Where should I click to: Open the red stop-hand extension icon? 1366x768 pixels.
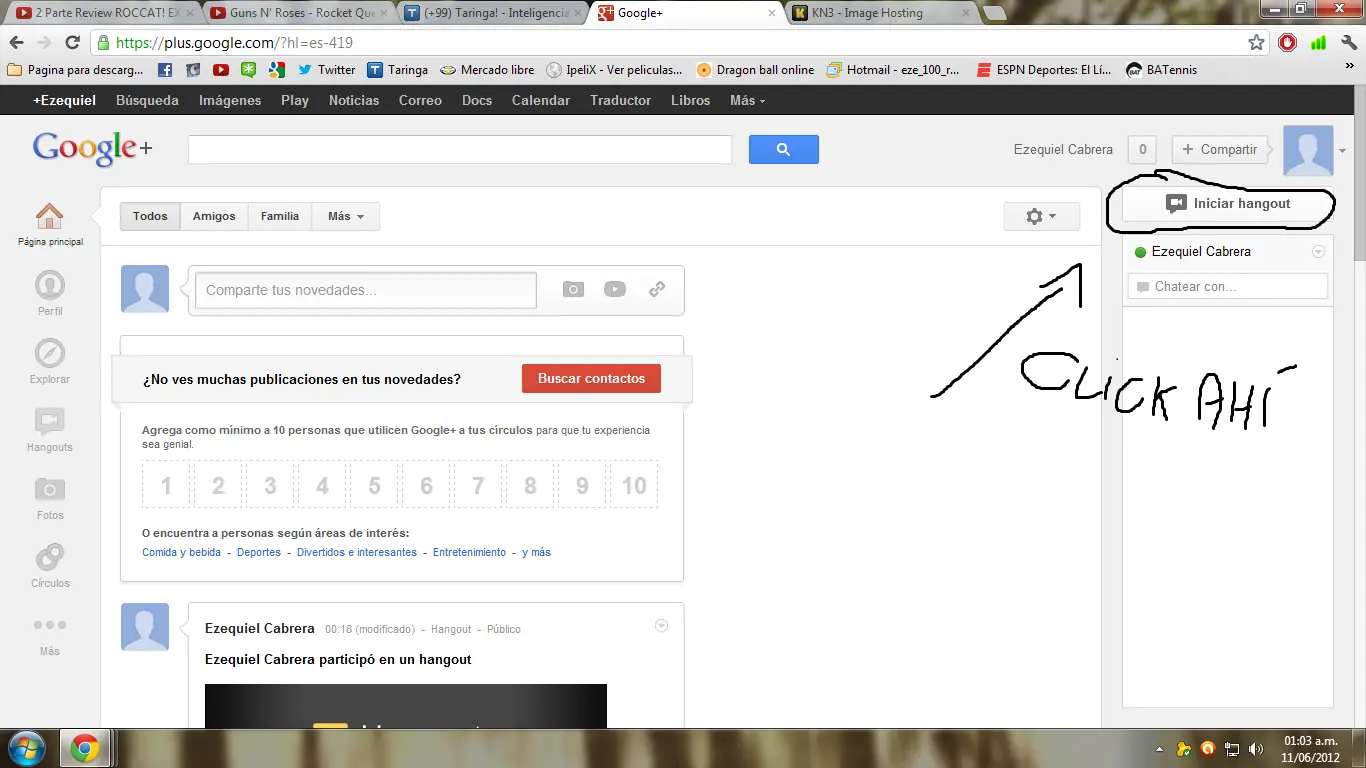(1288, 42)
